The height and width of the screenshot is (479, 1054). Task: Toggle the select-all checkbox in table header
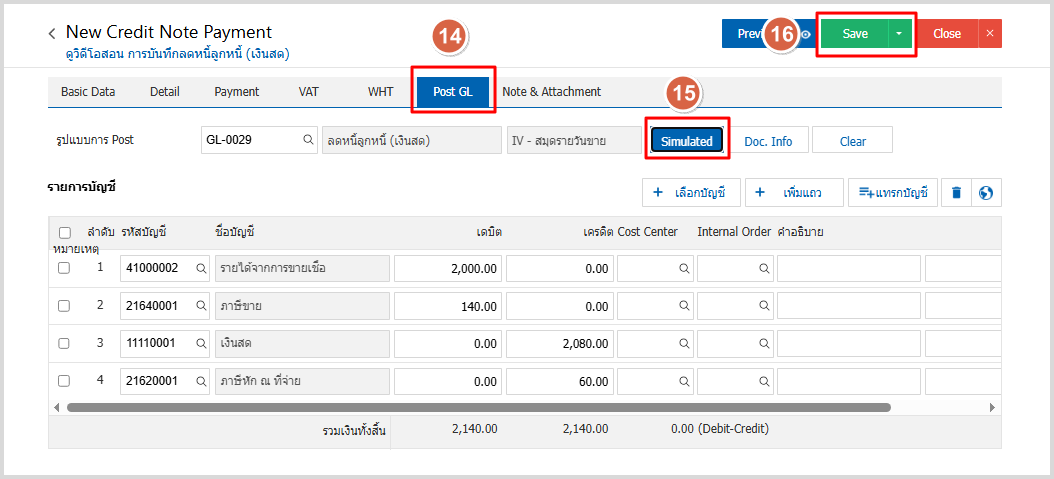point(64,233)
